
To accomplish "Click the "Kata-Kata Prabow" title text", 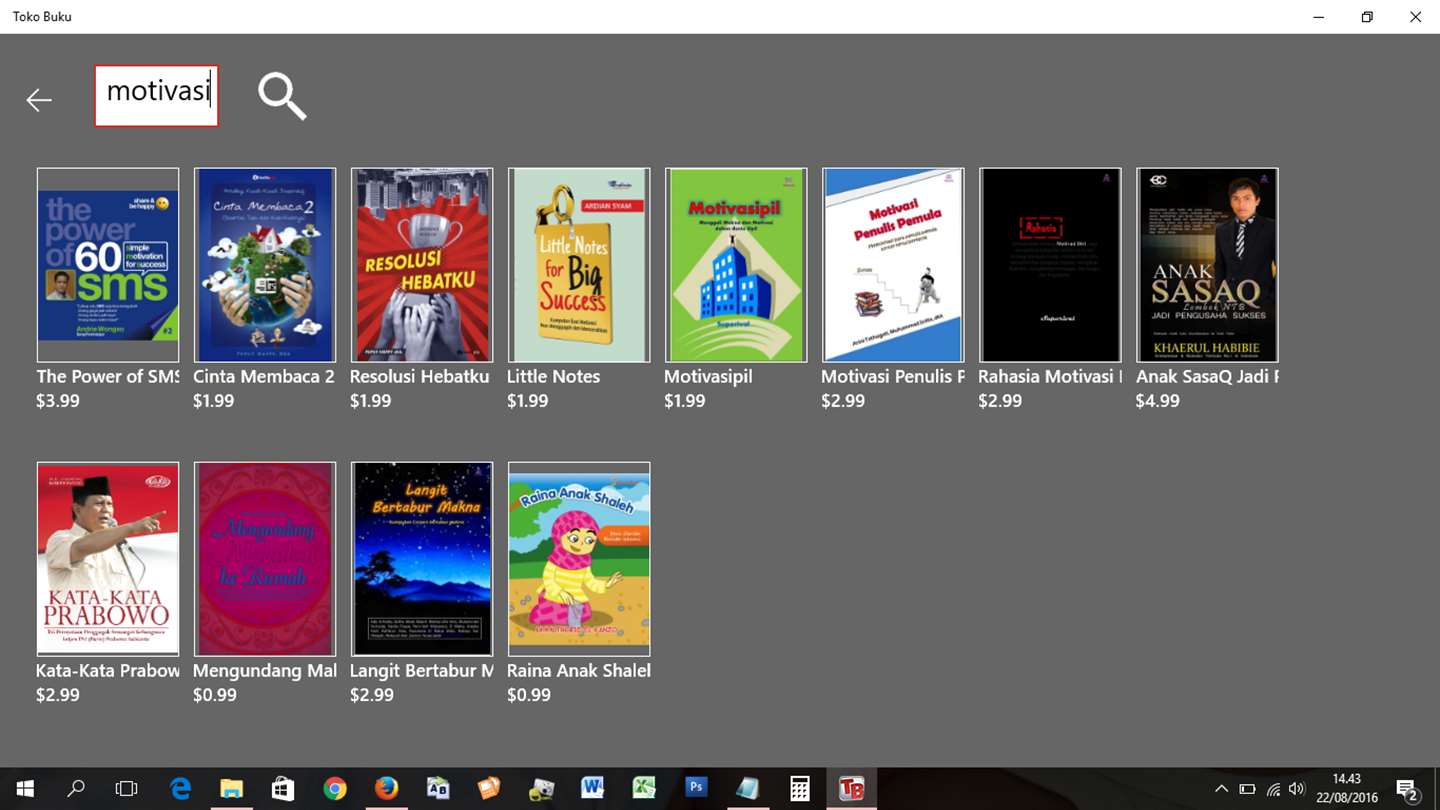I will 108,671.
